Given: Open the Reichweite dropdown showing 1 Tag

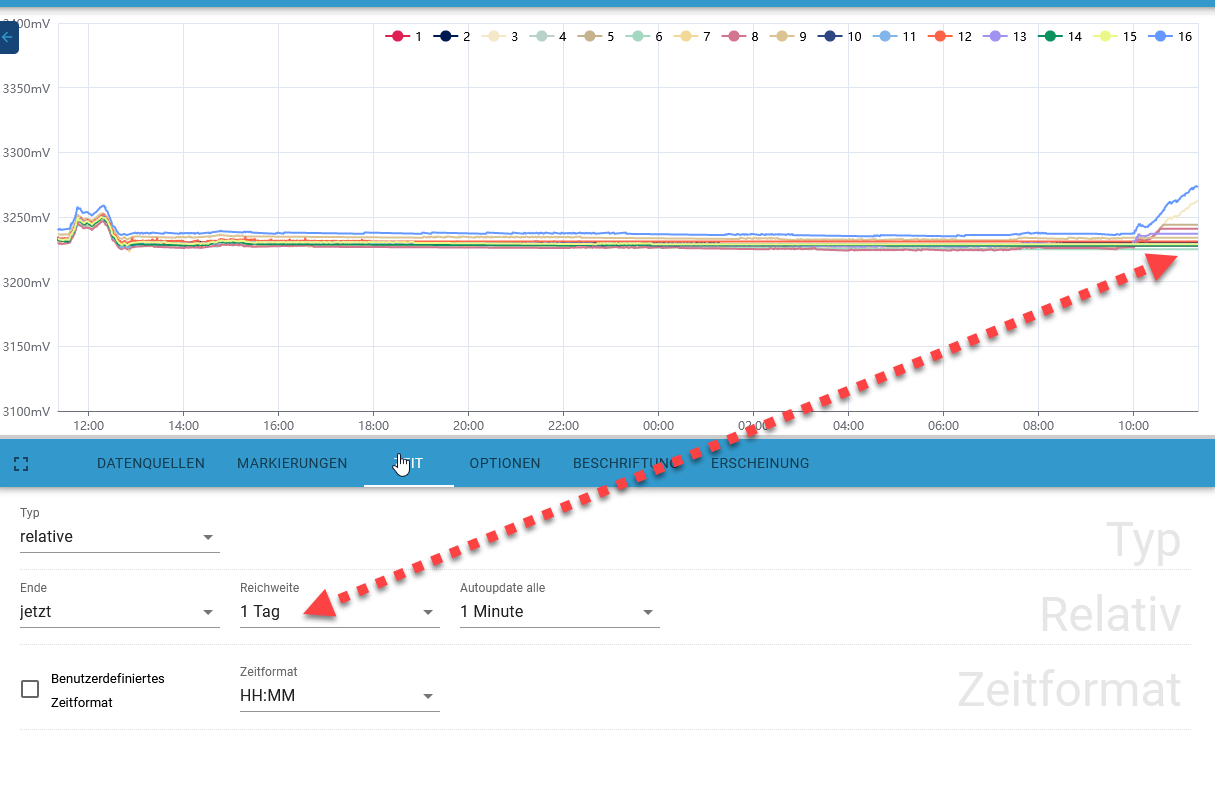Looking at the screenshot, I should 340,612.
